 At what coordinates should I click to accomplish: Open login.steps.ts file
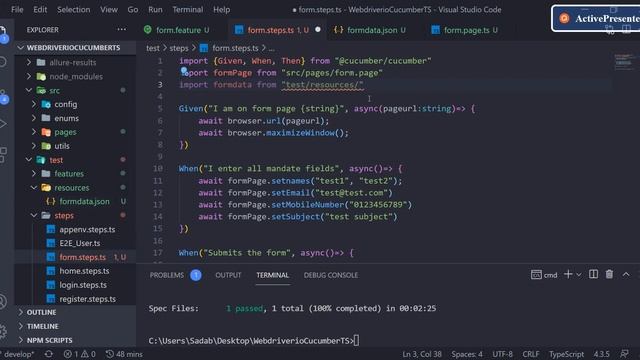click(x=76, y=285)
